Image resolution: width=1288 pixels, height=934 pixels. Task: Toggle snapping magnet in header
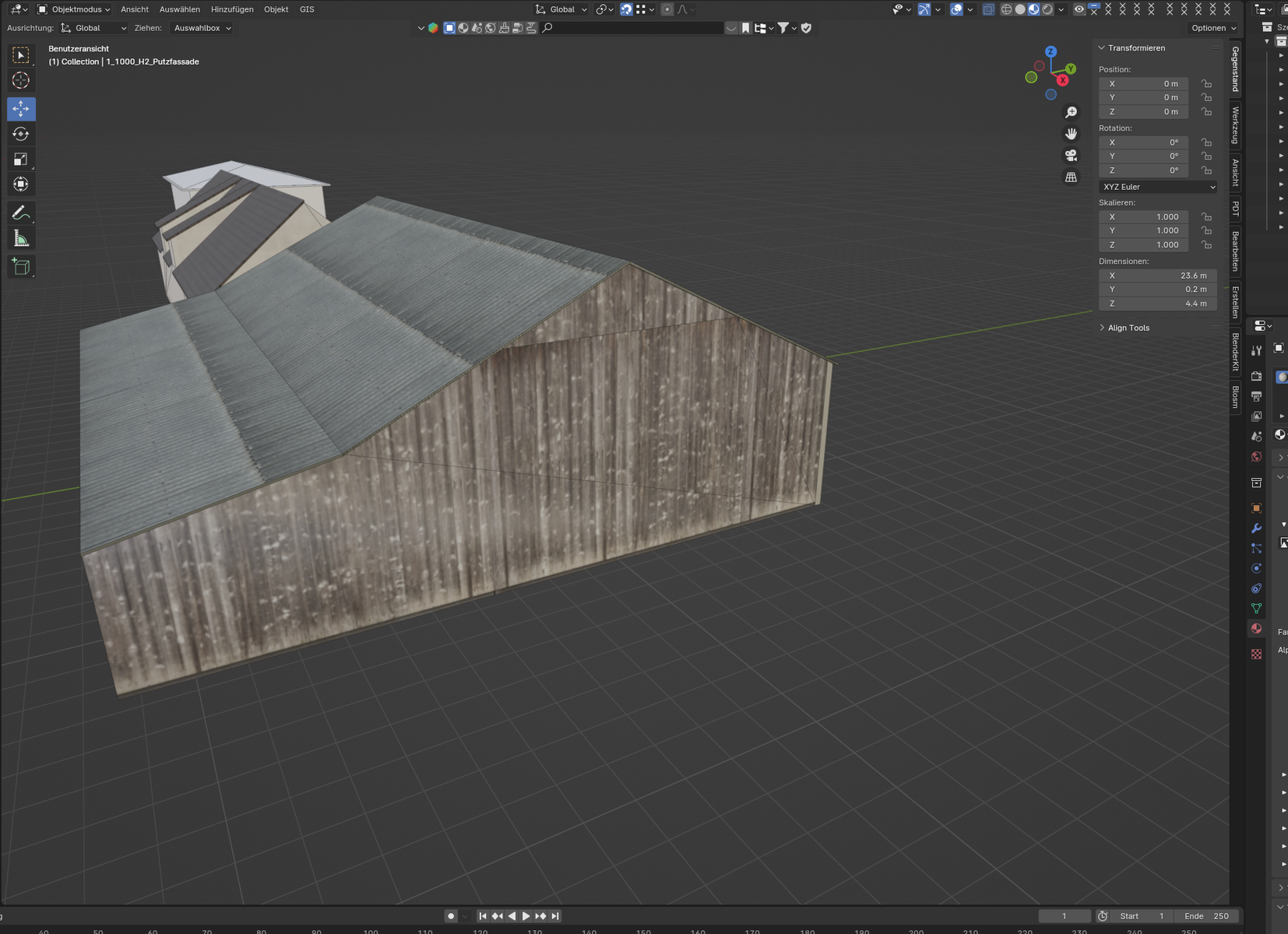pyautogui.click(x=626, y=9)
